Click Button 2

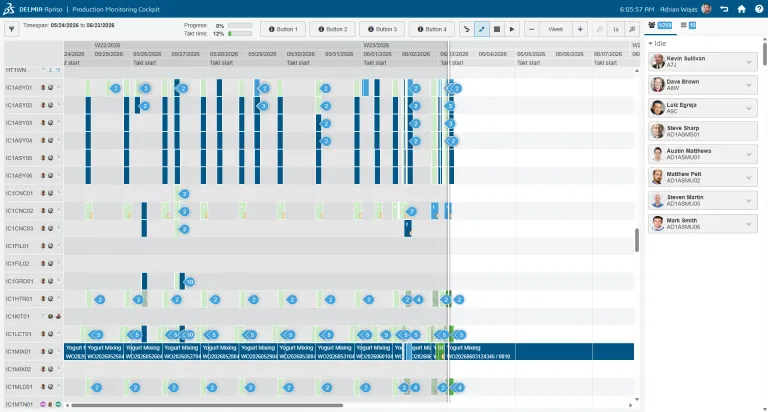(x=333, y=29)
